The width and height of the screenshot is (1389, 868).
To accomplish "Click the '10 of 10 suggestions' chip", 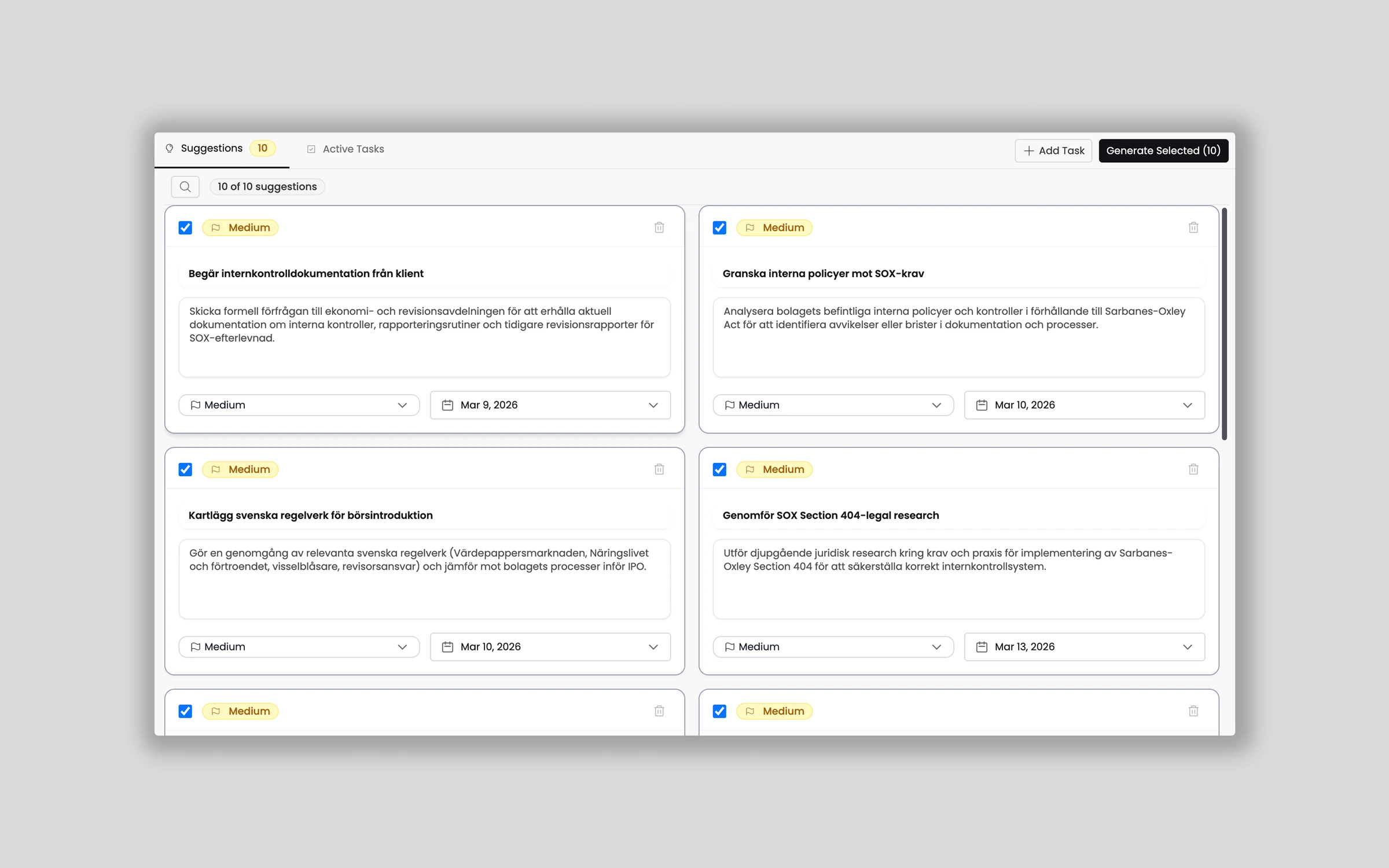I will (x=267, y=186).
